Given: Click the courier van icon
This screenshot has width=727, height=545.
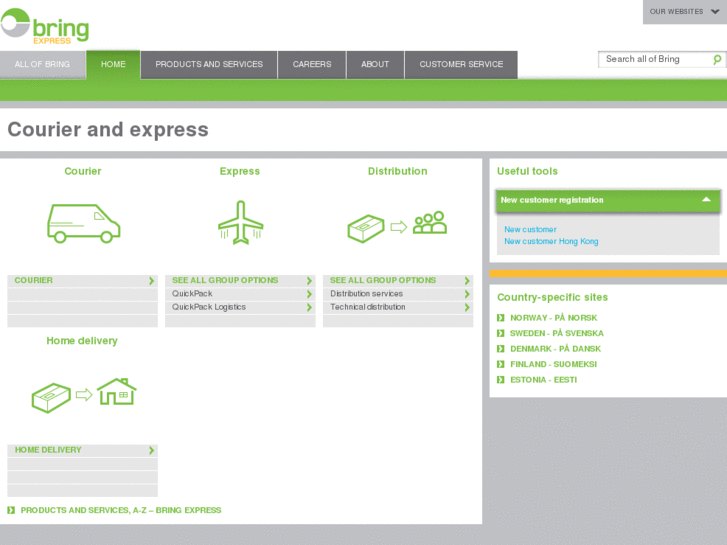Looking at the screenshot, I should [83, 223].
